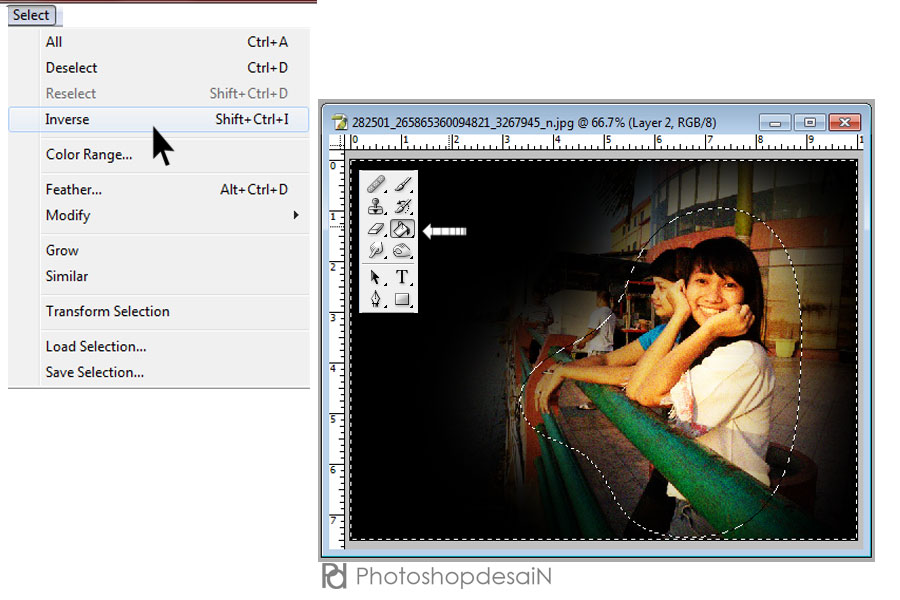Pick the Rectangle shape tool
The image size is (900, 600).
402,299
